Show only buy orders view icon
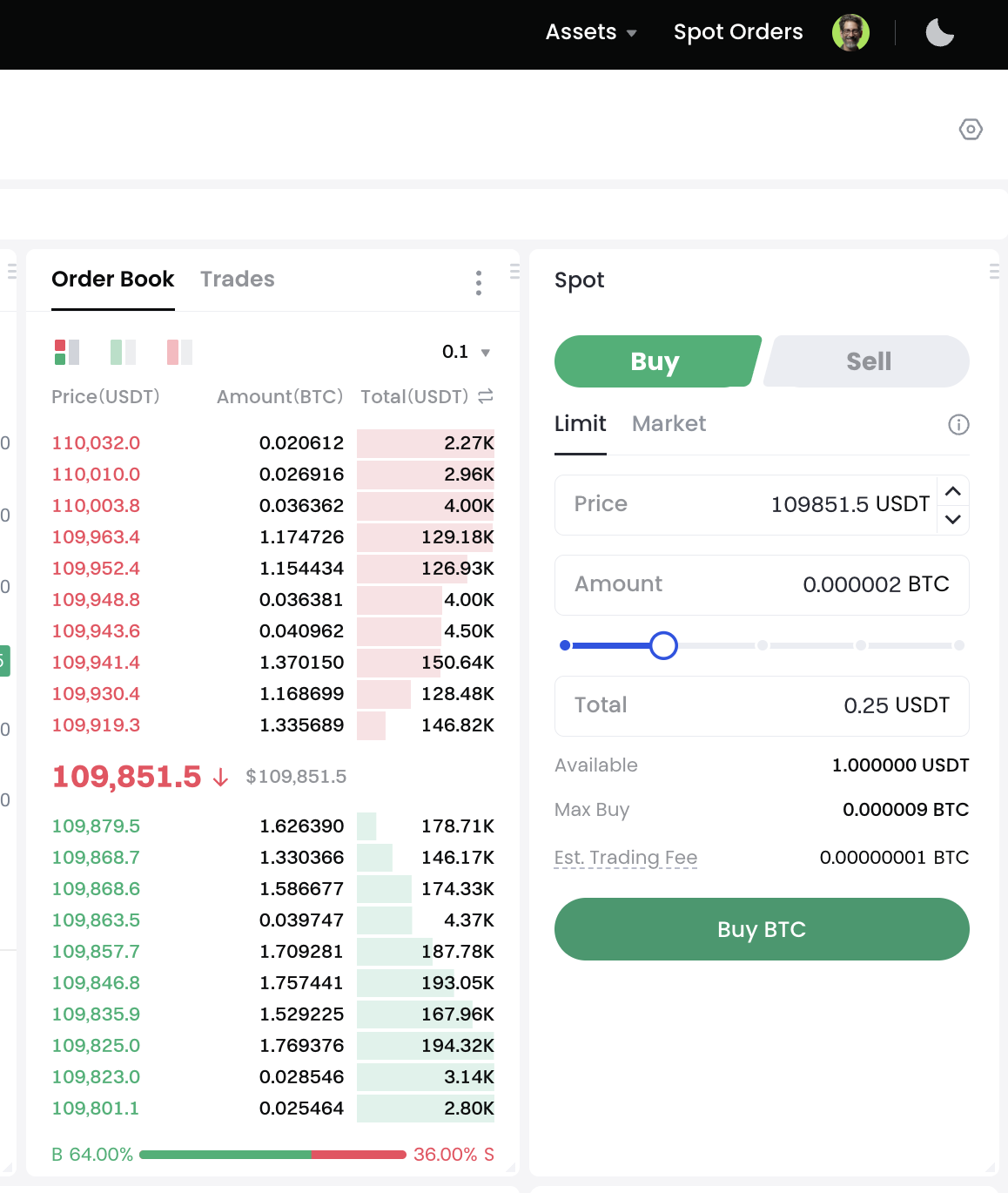The image size is (1008, 1193). tap(123, 352)
